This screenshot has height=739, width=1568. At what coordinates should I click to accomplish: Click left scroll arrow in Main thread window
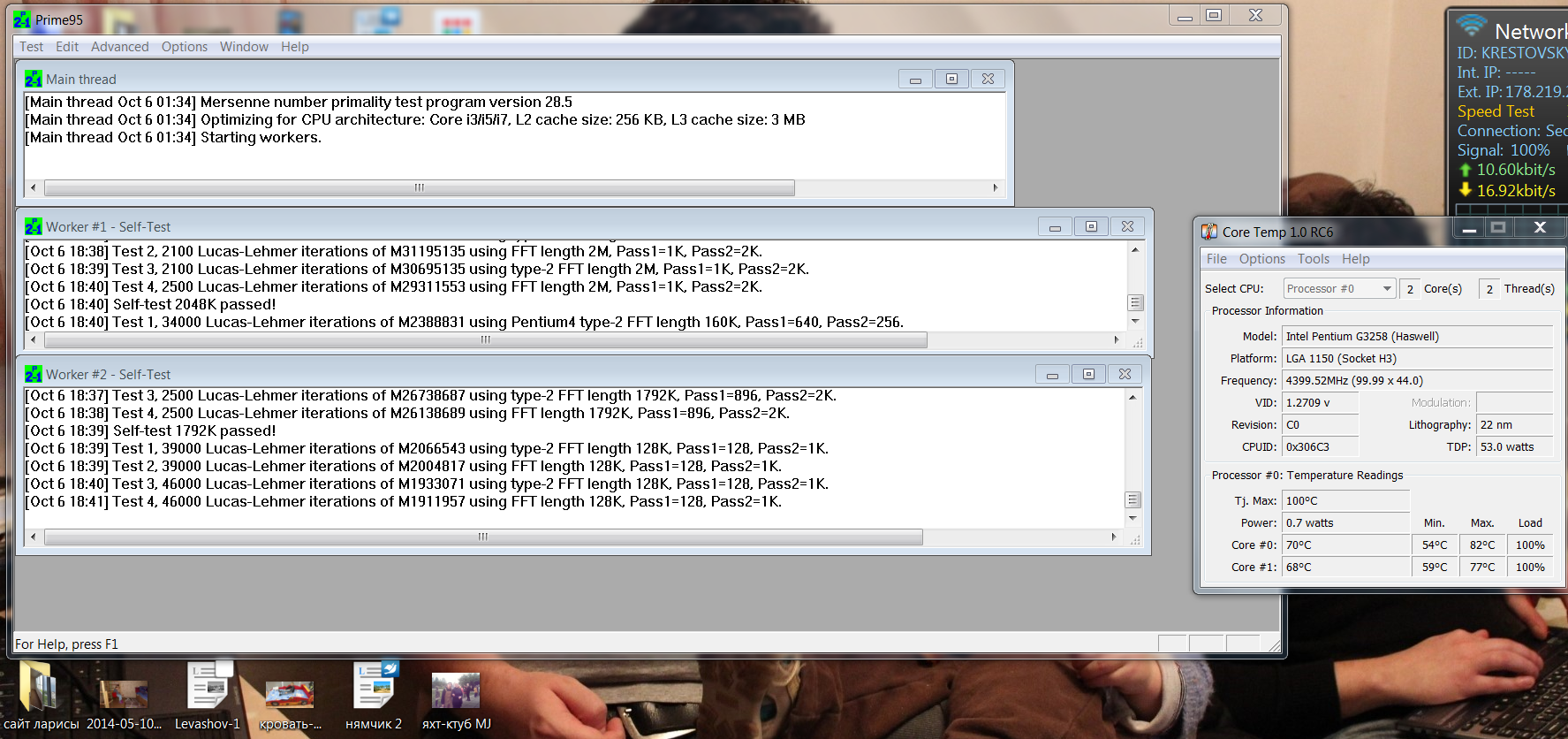[x=34, y=187]
